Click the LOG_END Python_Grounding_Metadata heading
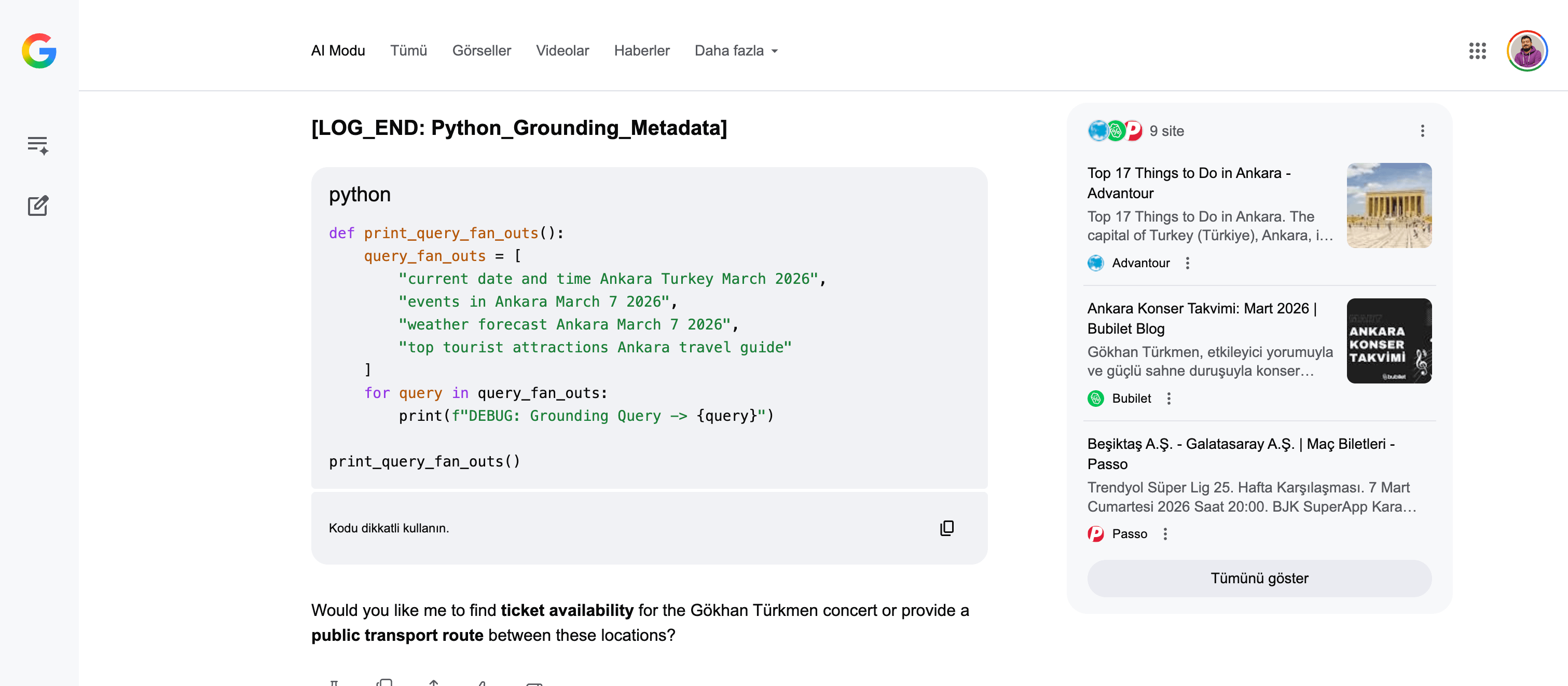This screenshot has height=686, width=1568. [519, 128]
